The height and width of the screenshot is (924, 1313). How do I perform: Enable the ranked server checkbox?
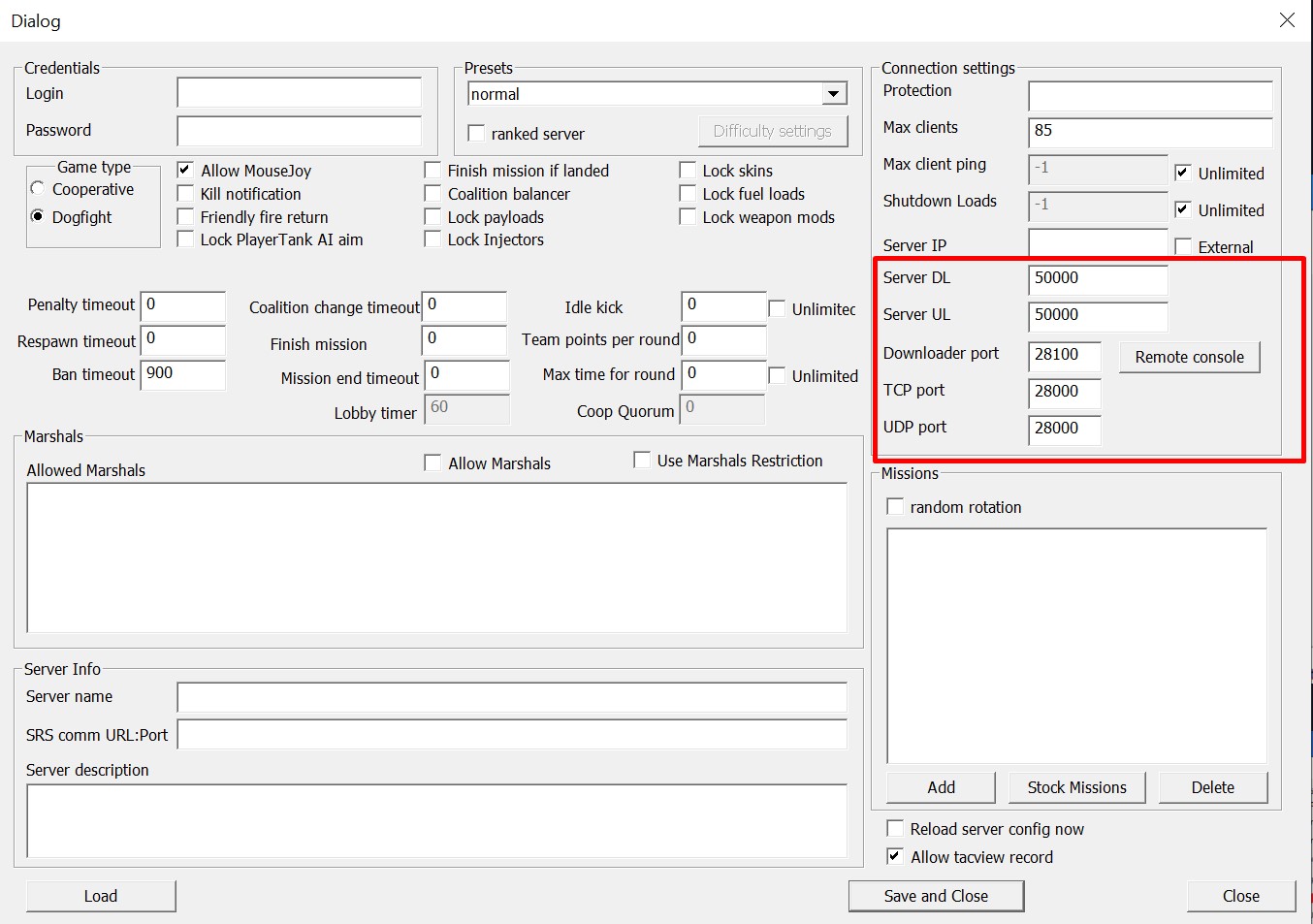(x=476, y=134)
